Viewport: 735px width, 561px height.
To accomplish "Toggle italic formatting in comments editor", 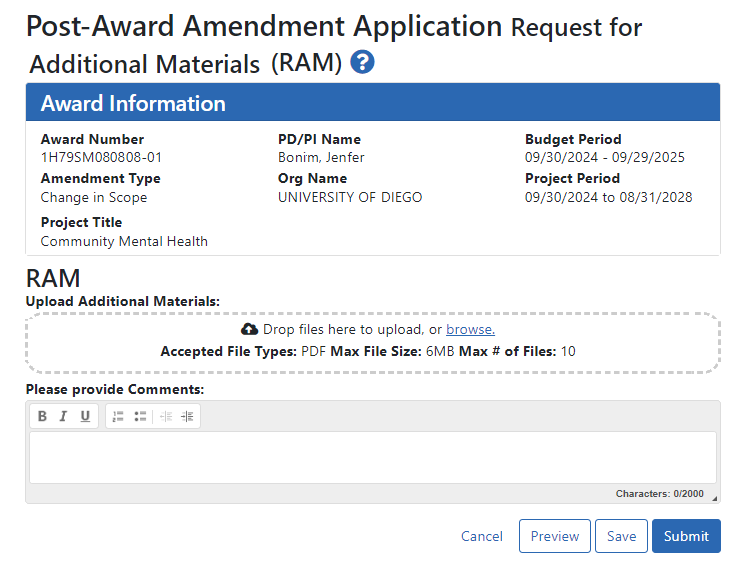I will click(x=63, y=416).
